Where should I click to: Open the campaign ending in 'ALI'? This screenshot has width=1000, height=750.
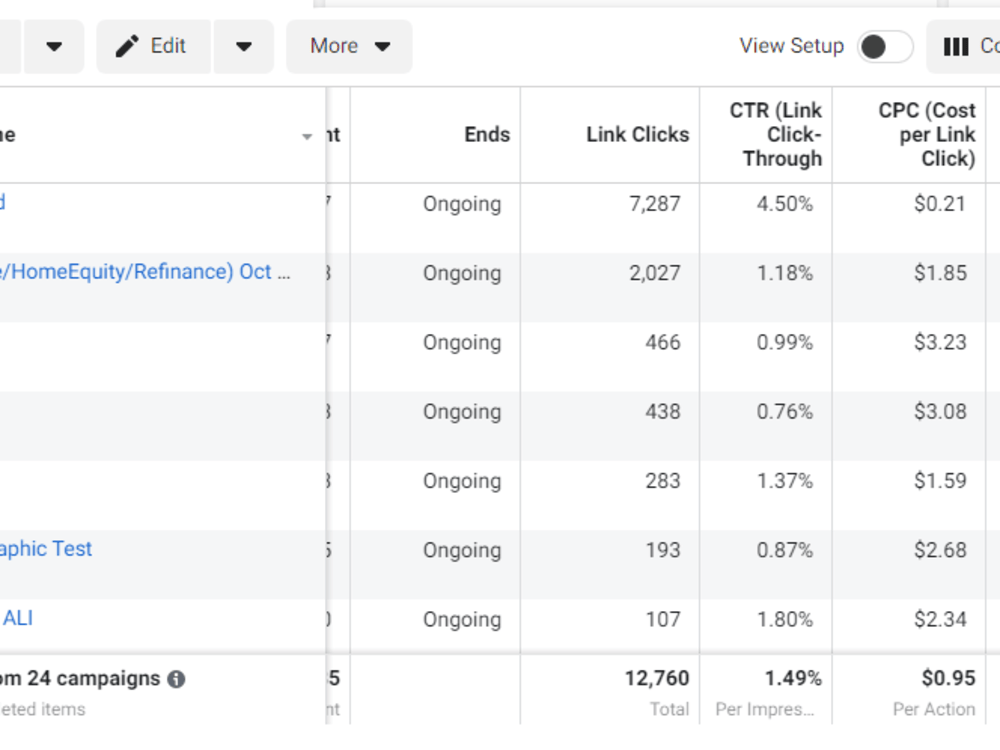point(17,618)
